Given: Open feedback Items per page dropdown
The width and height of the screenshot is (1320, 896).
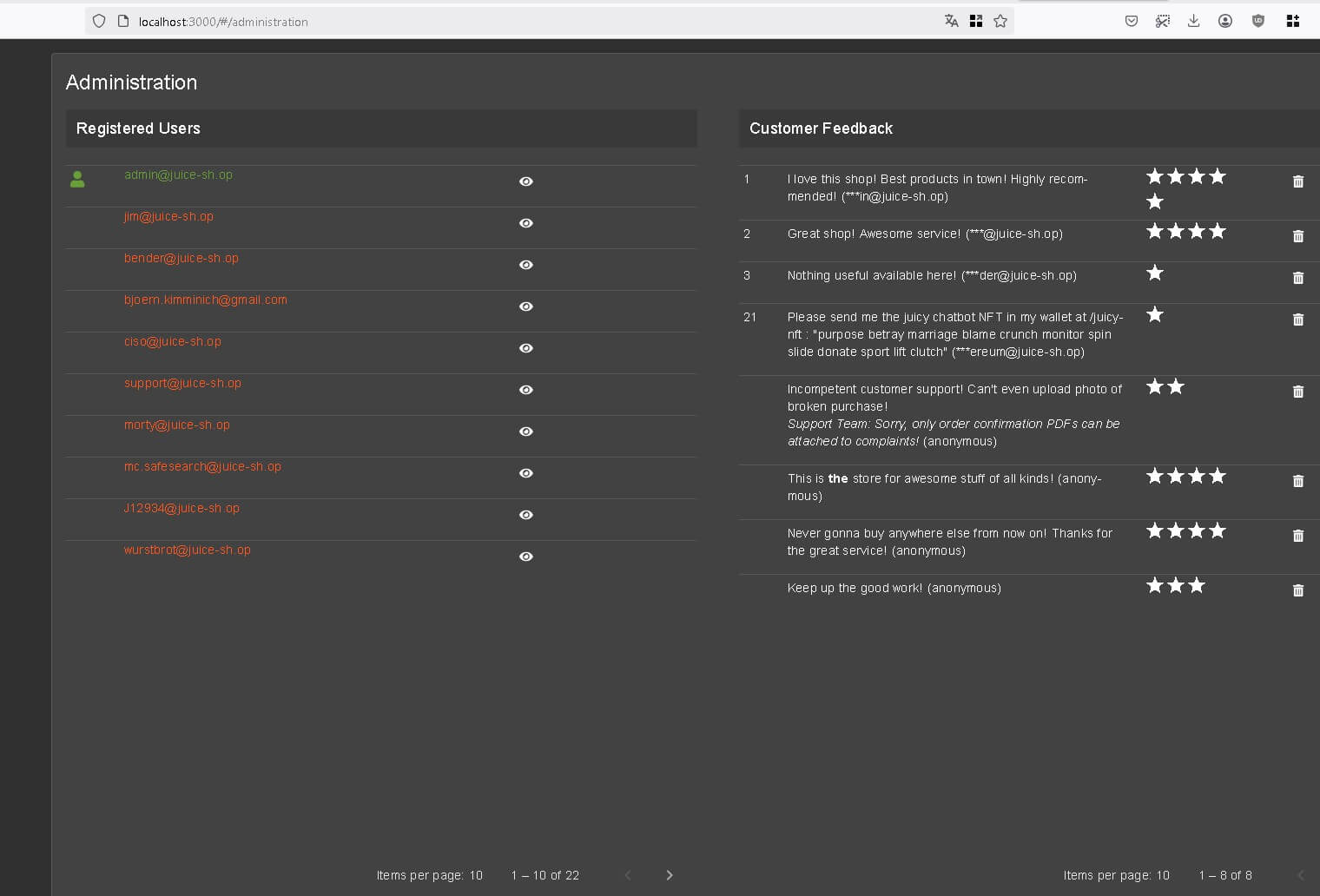Looking at the screenshot, I should click(x=1163, y=875).
